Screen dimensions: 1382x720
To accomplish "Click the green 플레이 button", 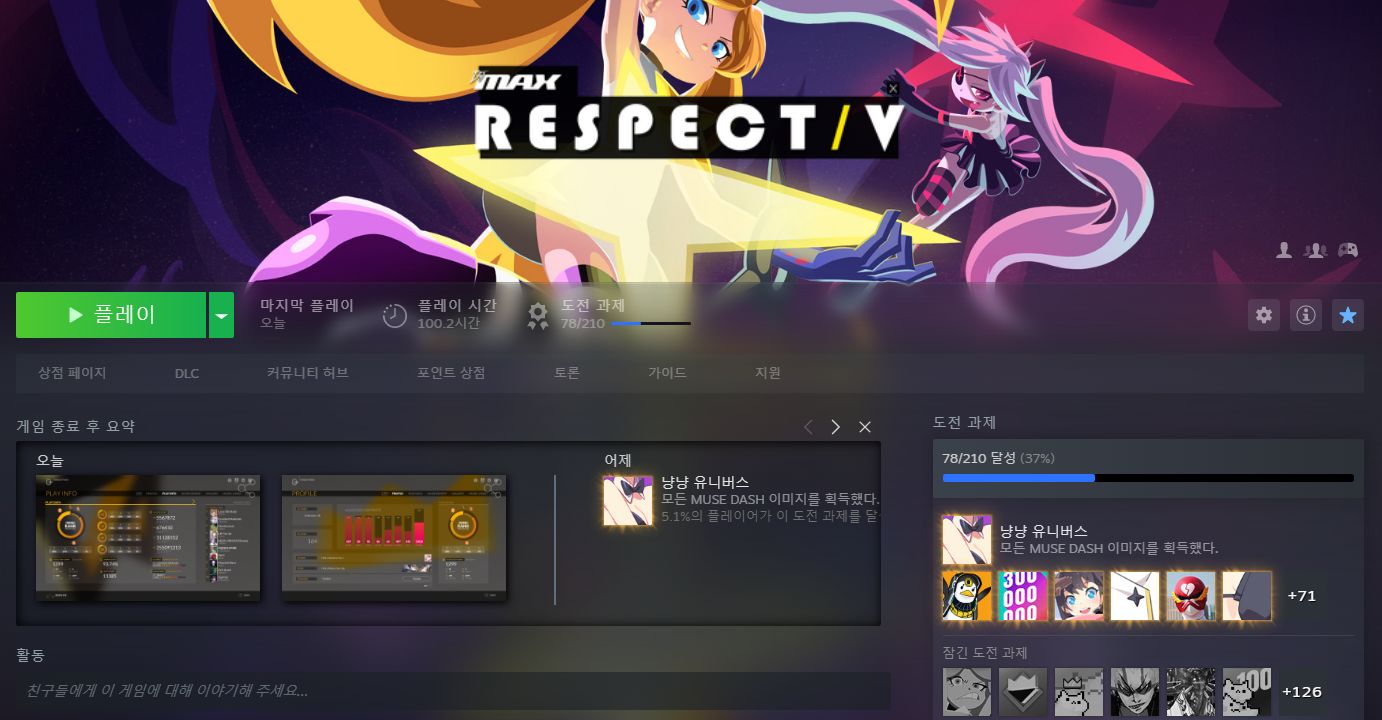I will tap(111, 315).
